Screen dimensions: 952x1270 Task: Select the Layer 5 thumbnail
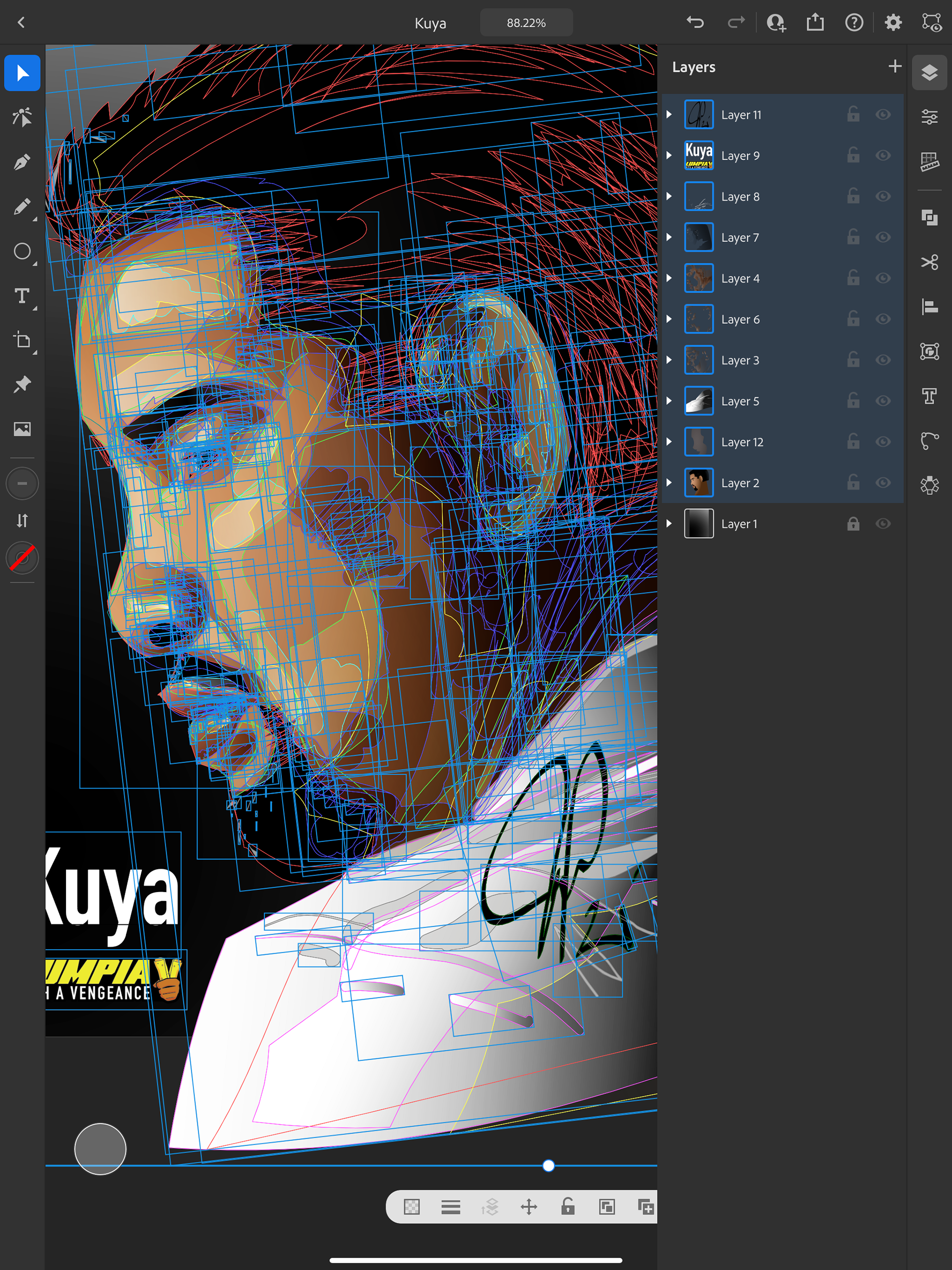click(x=699, y=401)
